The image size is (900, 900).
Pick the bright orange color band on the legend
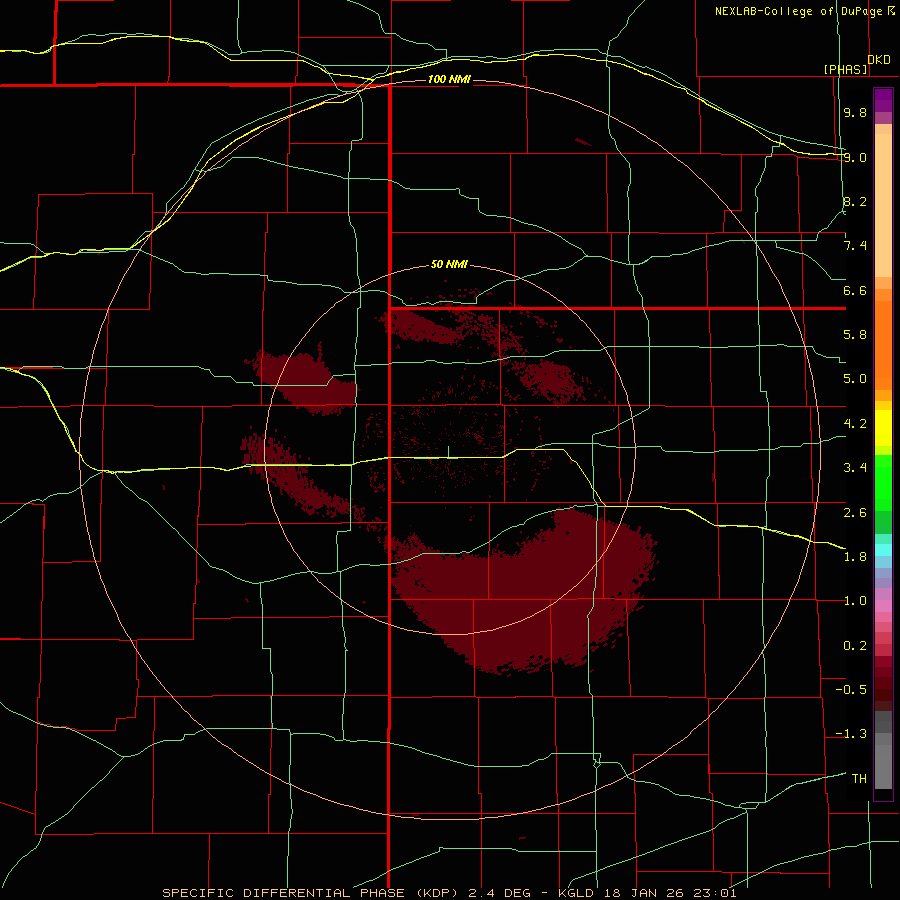click(x=883, y=344)
